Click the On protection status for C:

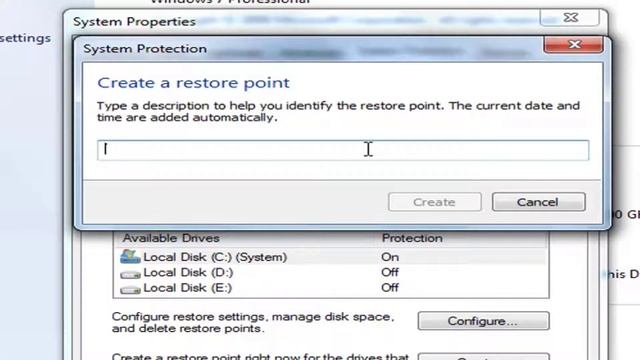[390, 257]
